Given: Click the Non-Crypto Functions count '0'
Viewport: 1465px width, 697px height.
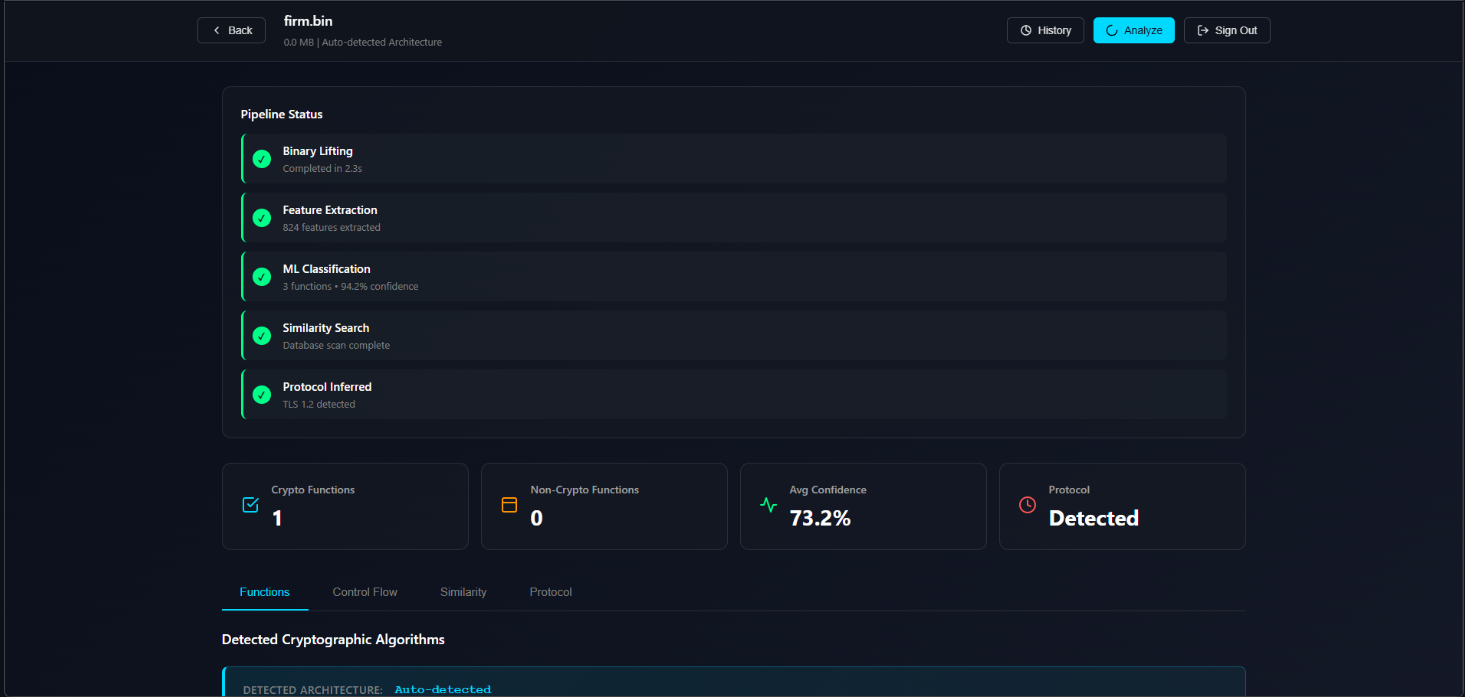Looking at the screenshot, I should 536,518.
